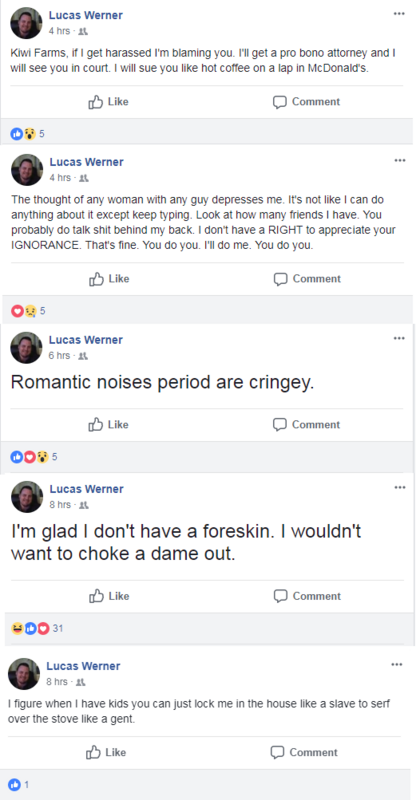The image size is (416, 800).
Task: Click comment bubble icon on Romantic noises post
Action: [x=279, y=424]
